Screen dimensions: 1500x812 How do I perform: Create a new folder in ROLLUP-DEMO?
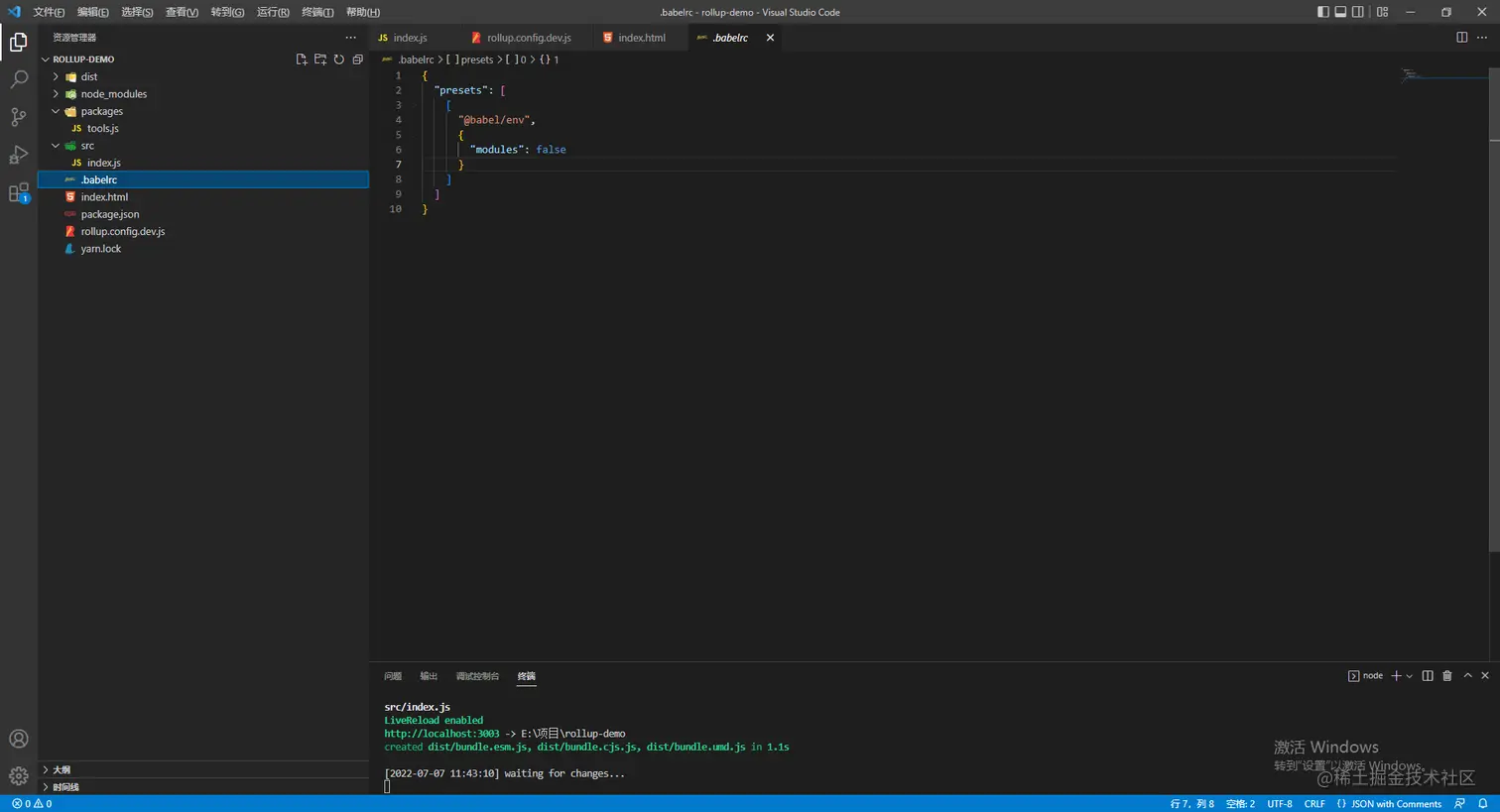point(320,59)
